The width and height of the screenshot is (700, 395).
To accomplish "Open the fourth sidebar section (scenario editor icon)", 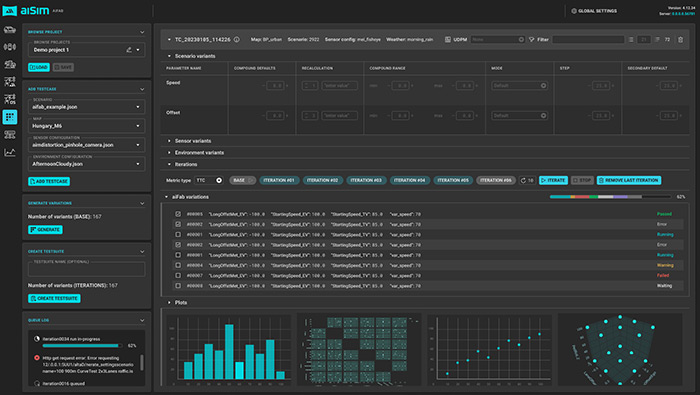I will (x=10, y=82).
